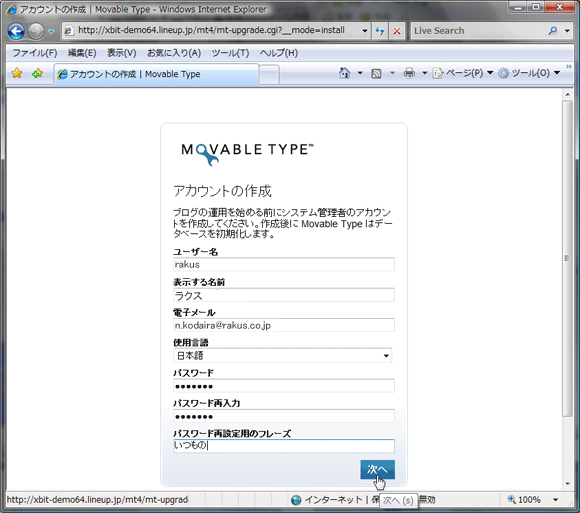
Task: Click the 次へ button
Action: tap(377, 470)
